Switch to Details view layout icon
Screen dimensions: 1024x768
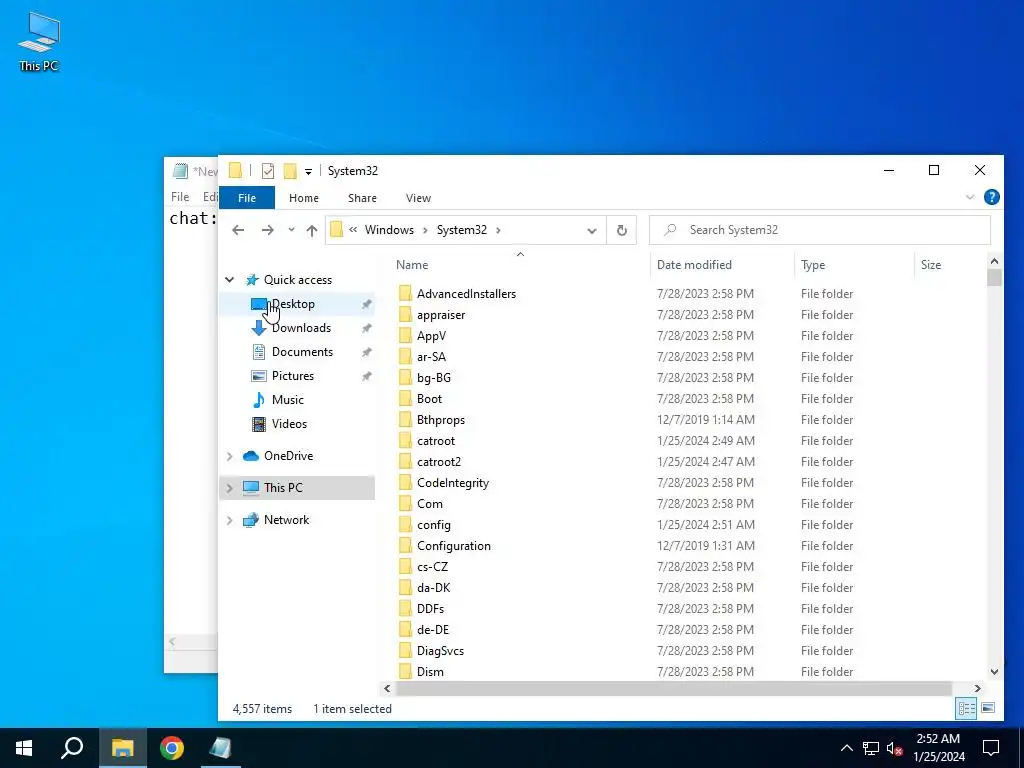tap(966, 708)
